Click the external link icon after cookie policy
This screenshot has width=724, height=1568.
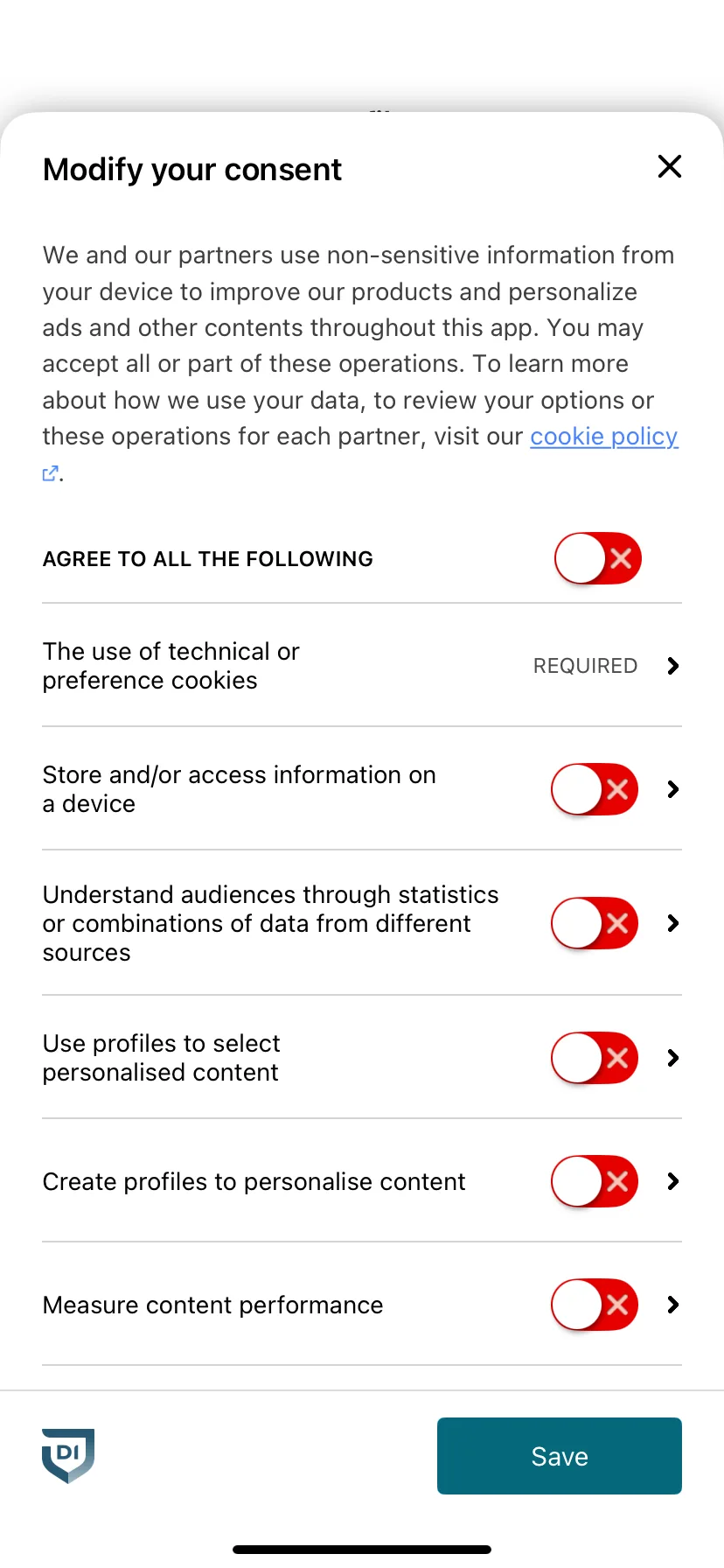click(x=51, y=473)
